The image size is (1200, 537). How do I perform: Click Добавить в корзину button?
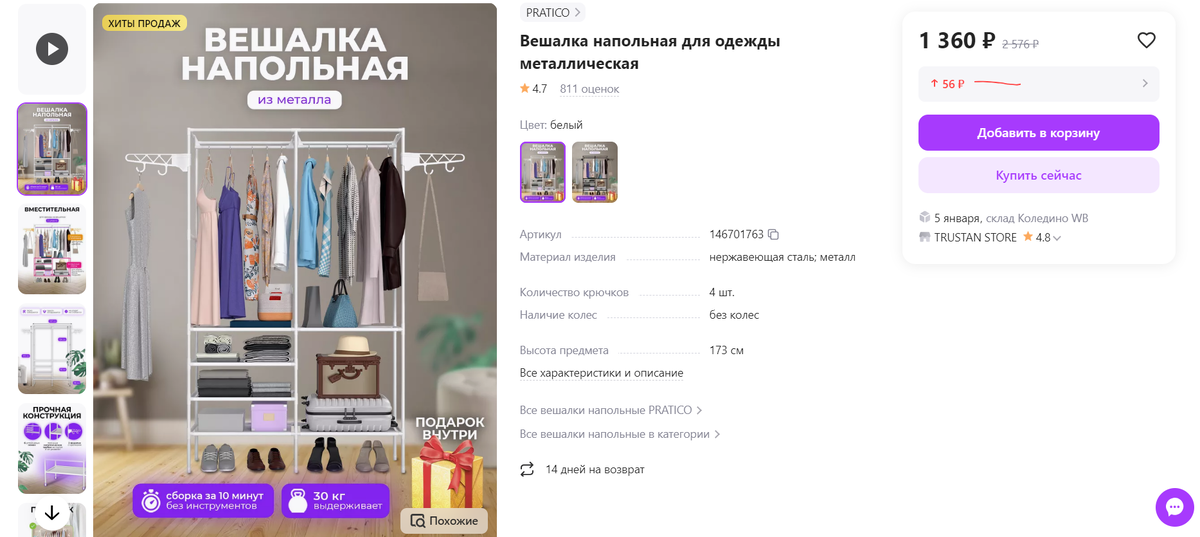coord(1039,133)
